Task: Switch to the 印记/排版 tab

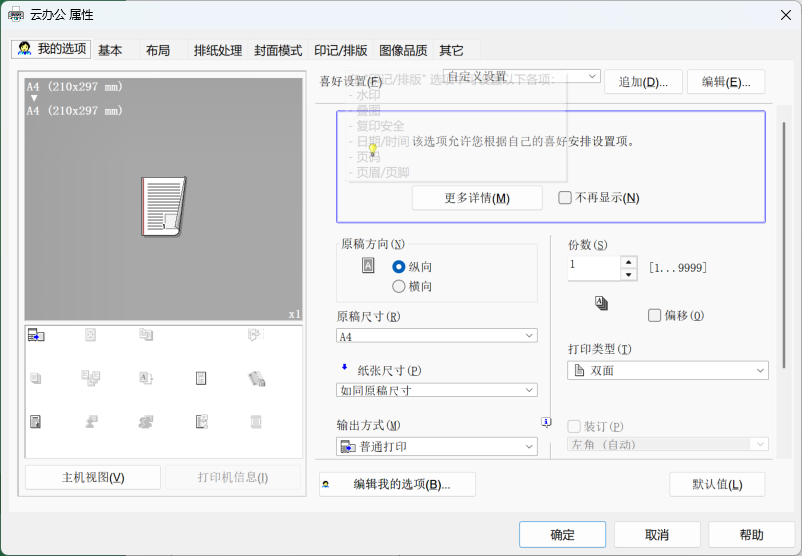Action: tap(341, 50)
